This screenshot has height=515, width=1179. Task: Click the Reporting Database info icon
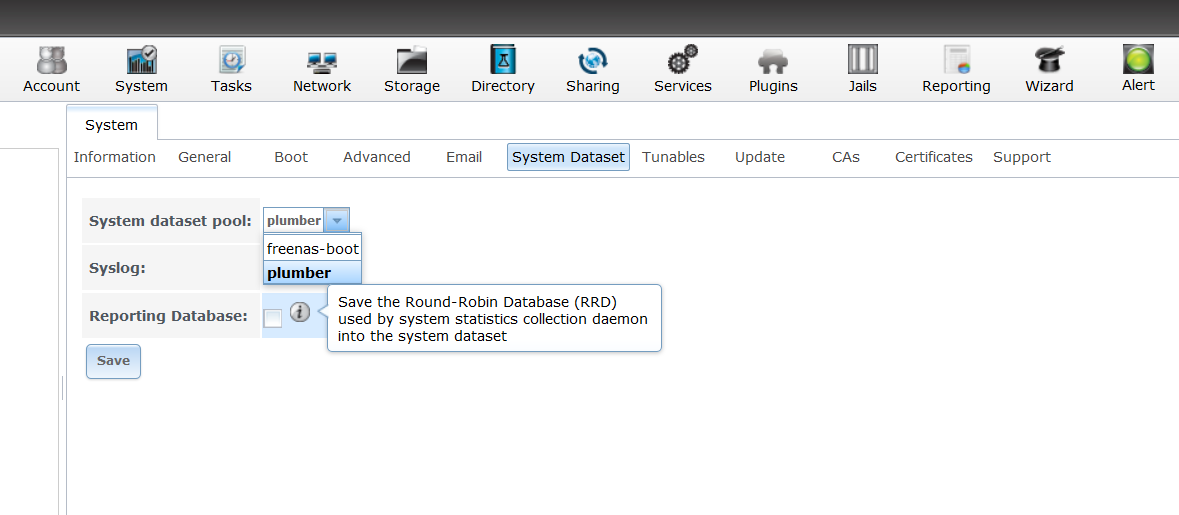click(x=300, y=312)
